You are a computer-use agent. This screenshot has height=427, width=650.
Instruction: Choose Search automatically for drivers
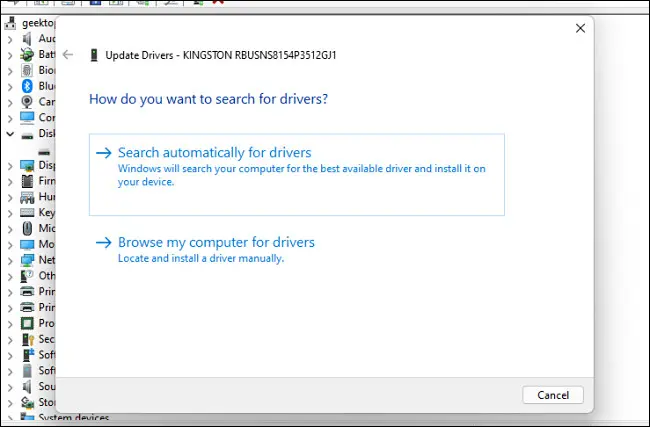297,175
